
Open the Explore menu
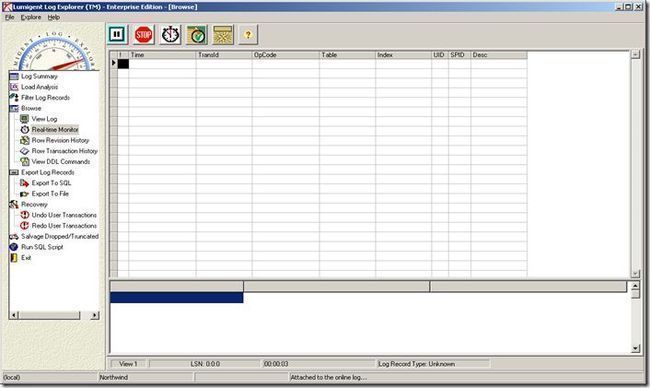(31, 17)
